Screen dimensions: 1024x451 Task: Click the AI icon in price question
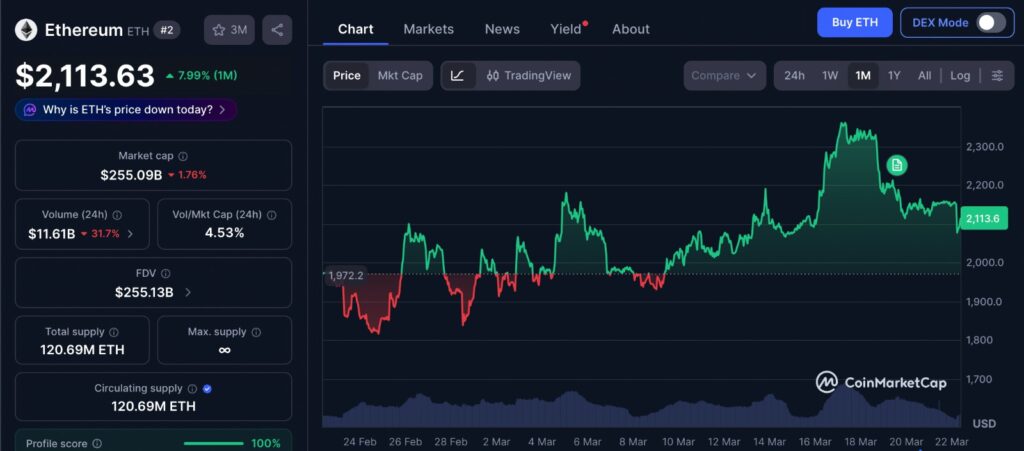pos(29,110)
